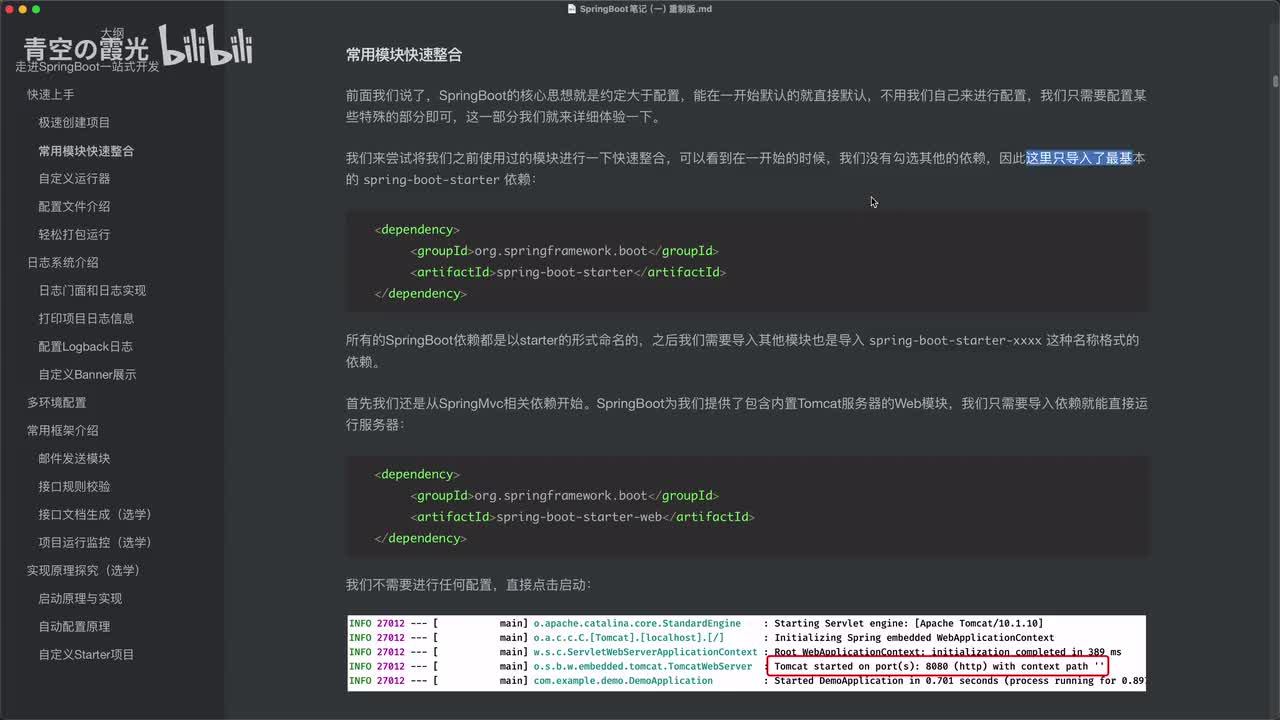Screen dimensions: 1280x720
Task: Go to 自定义运行器 in the outline
Action: (75, 179)
